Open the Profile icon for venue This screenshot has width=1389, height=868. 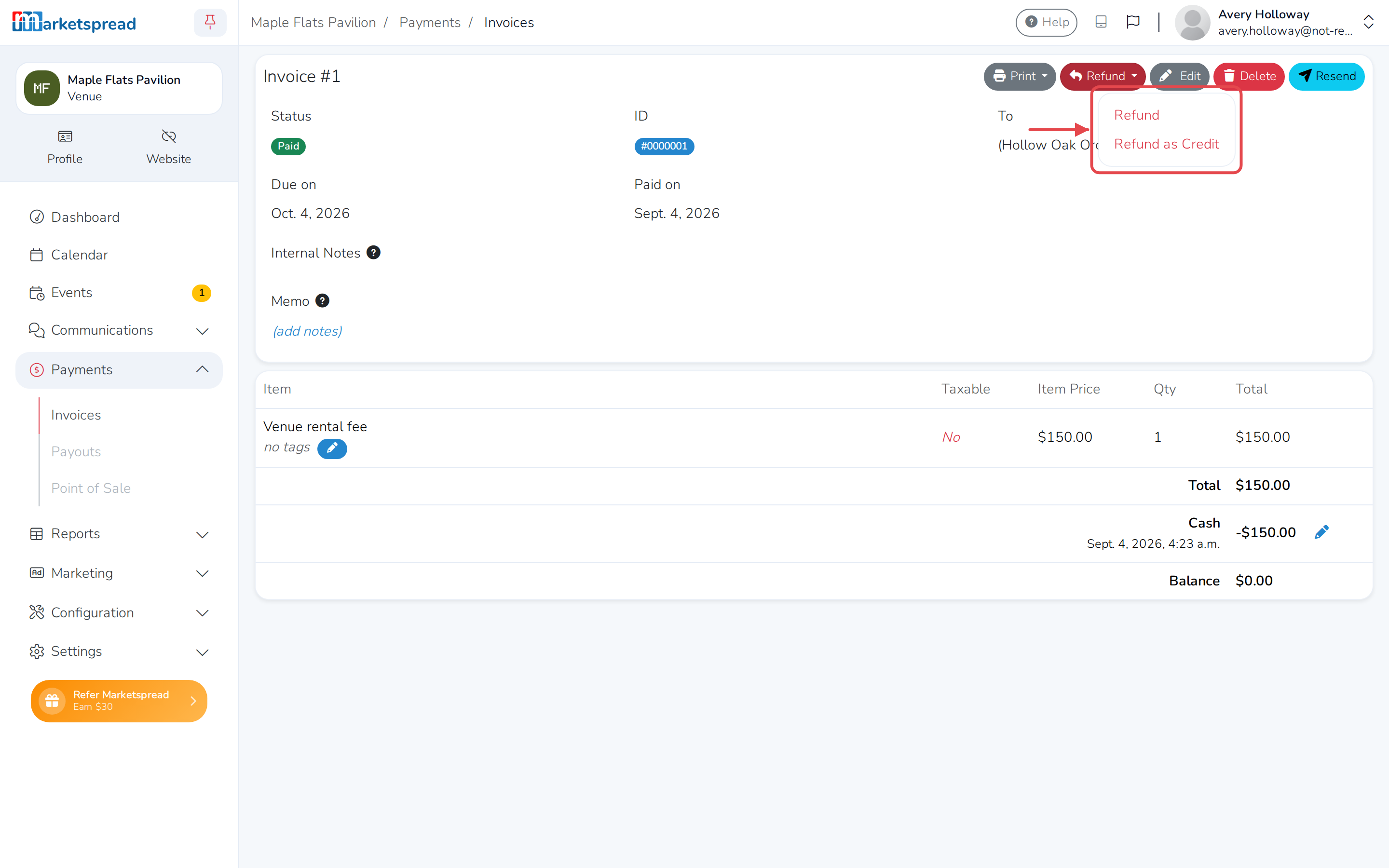tap(65, 147)
